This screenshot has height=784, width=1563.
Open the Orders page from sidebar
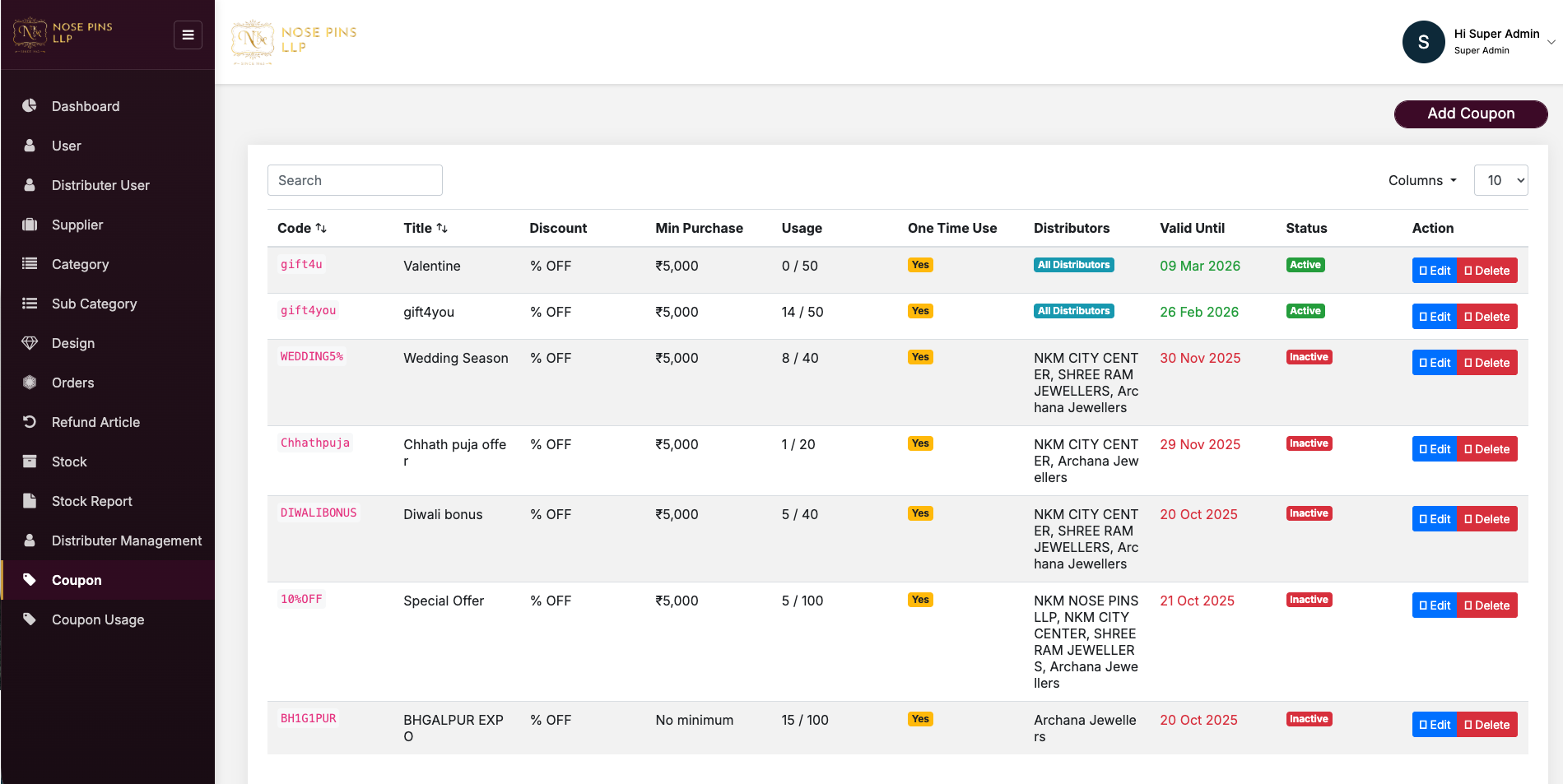(72, 383)
